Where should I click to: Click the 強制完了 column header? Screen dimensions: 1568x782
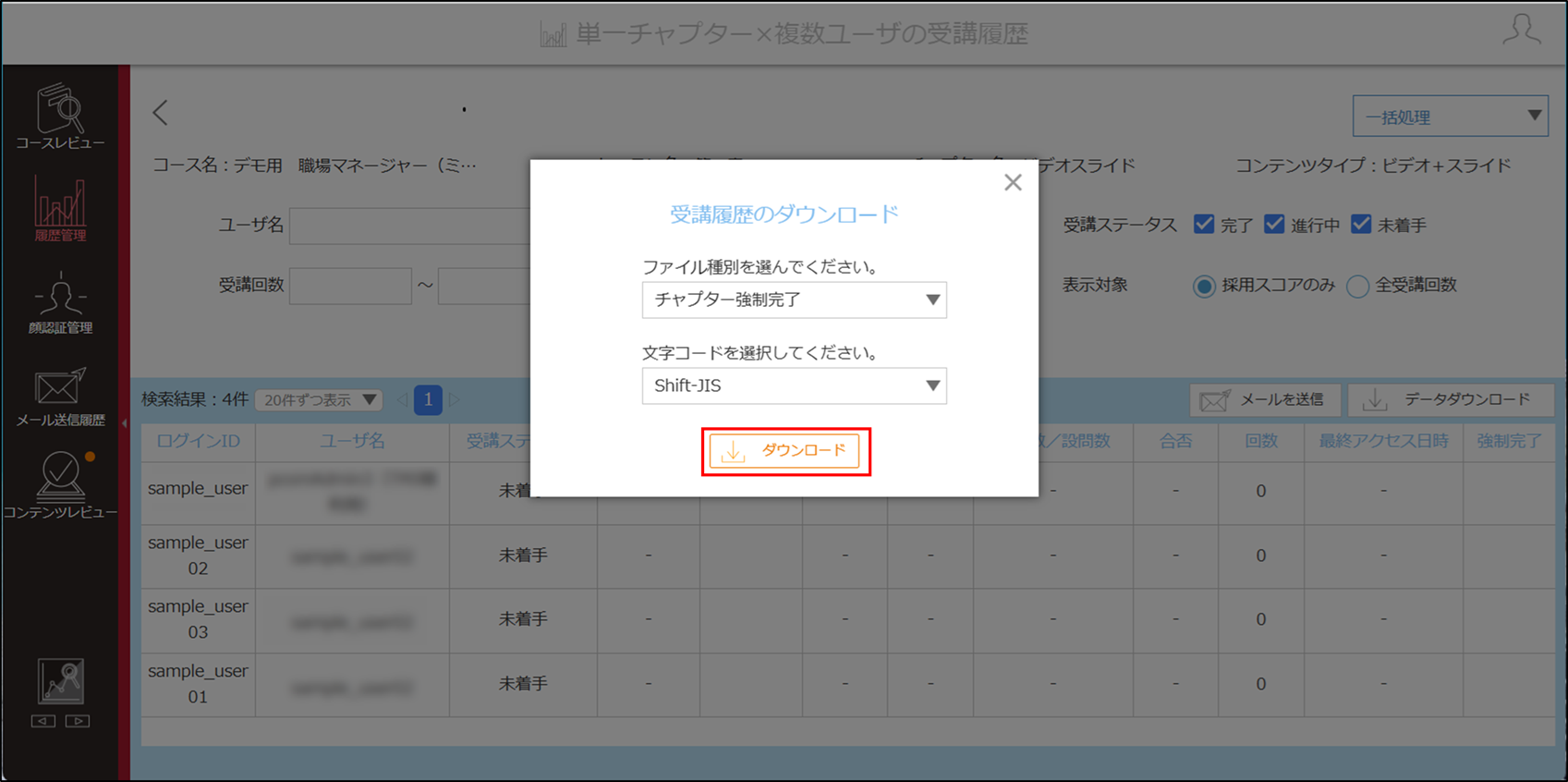[x=1509, y=442]
